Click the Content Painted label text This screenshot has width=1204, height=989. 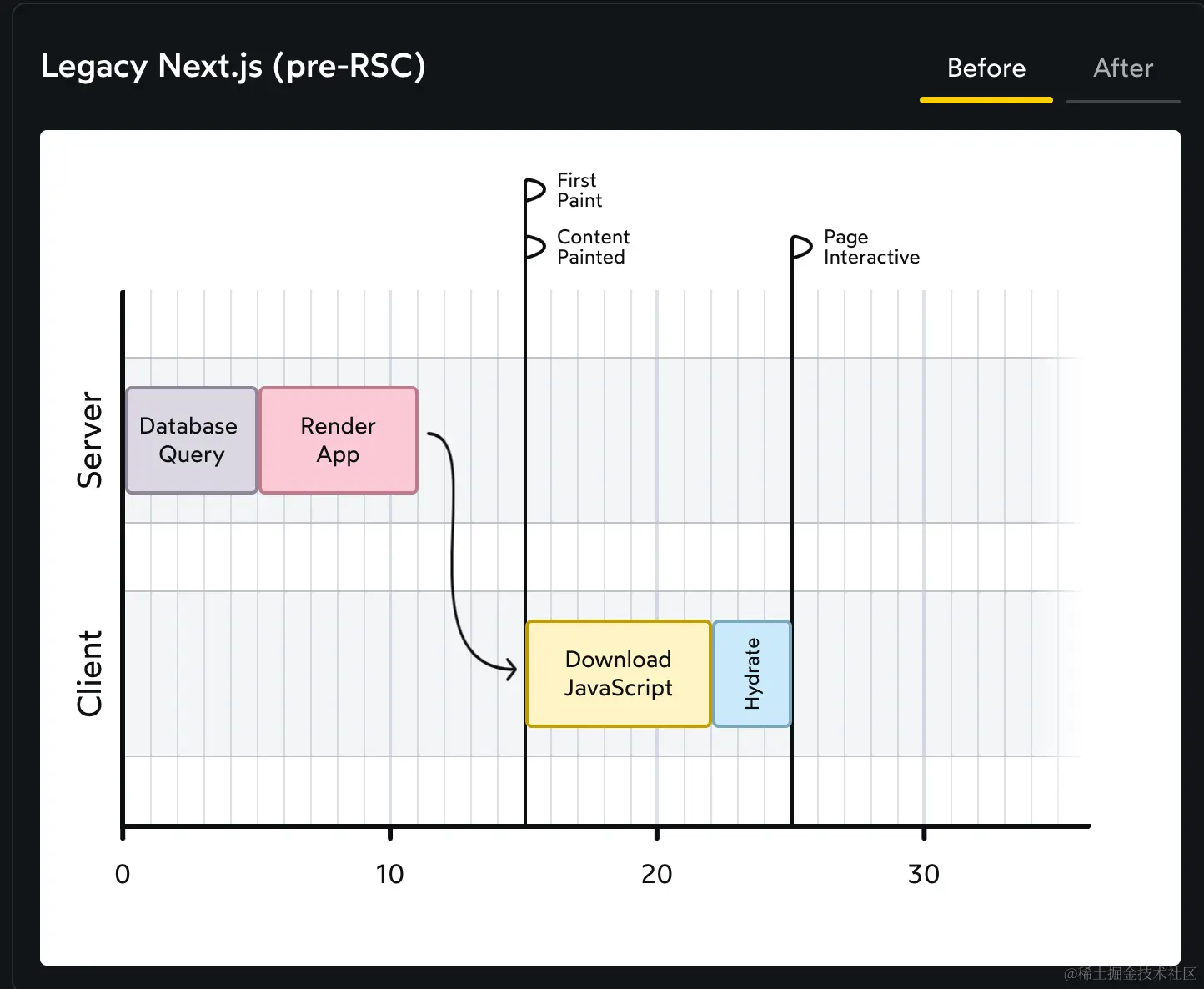pos(593,247)
